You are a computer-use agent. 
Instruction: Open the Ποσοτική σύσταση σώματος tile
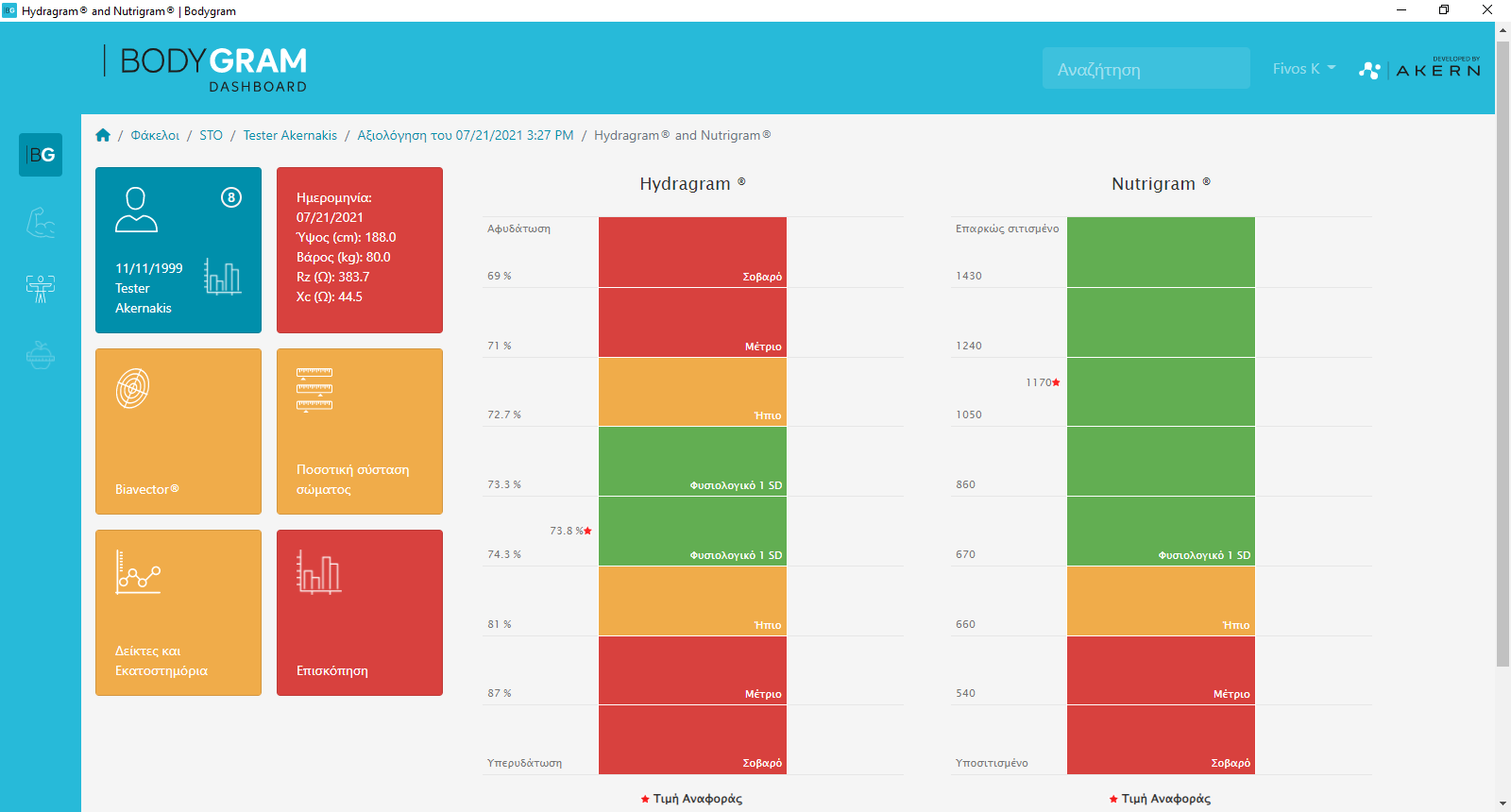tap(360, 431)
